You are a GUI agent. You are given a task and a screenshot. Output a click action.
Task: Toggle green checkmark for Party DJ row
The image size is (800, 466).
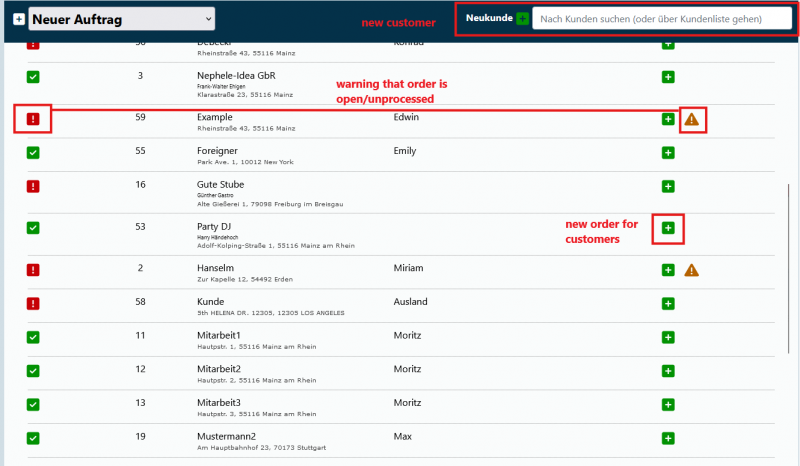(33, 228)
